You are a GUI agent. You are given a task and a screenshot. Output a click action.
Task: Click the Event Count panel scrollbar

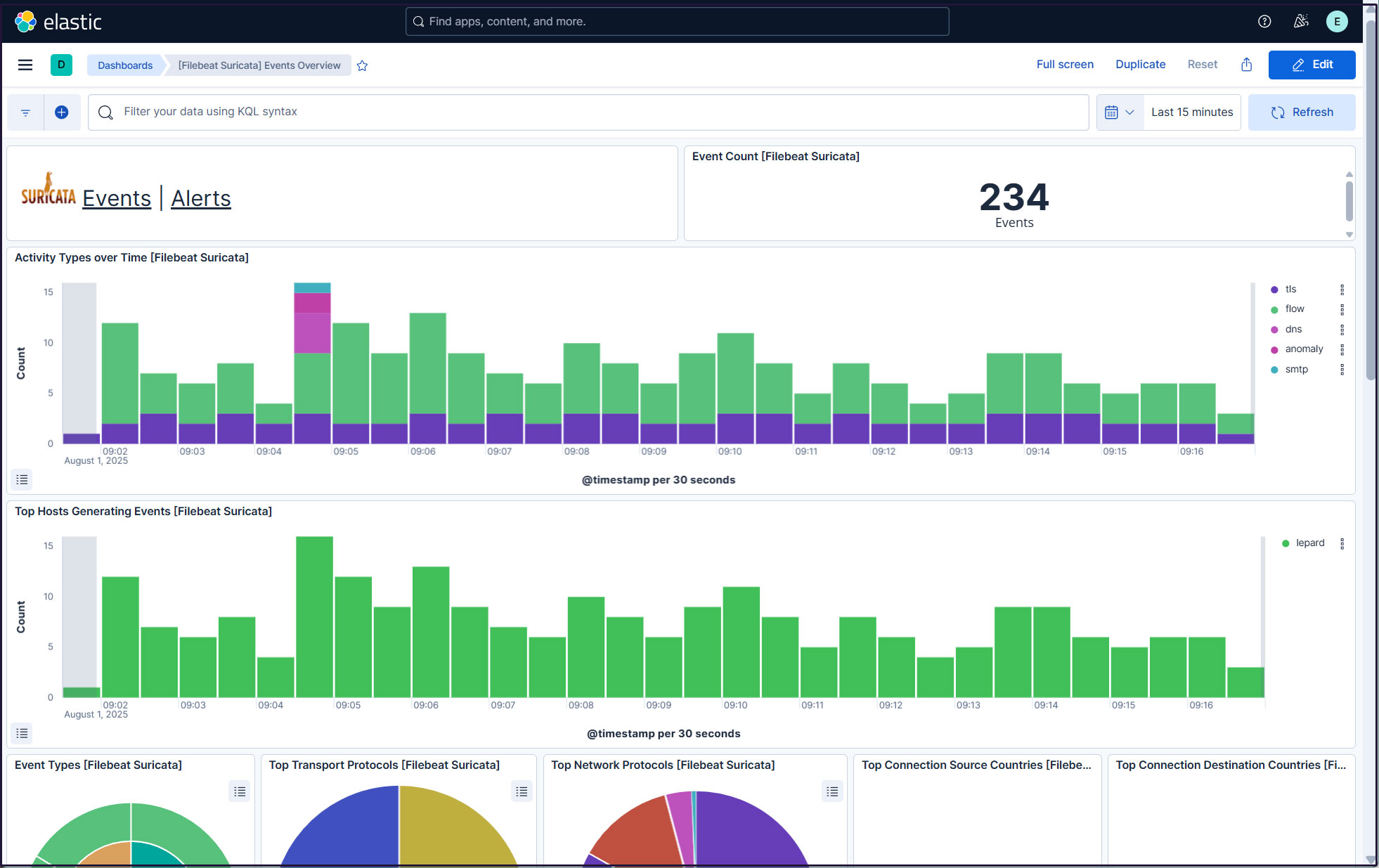pos(1349,201)
